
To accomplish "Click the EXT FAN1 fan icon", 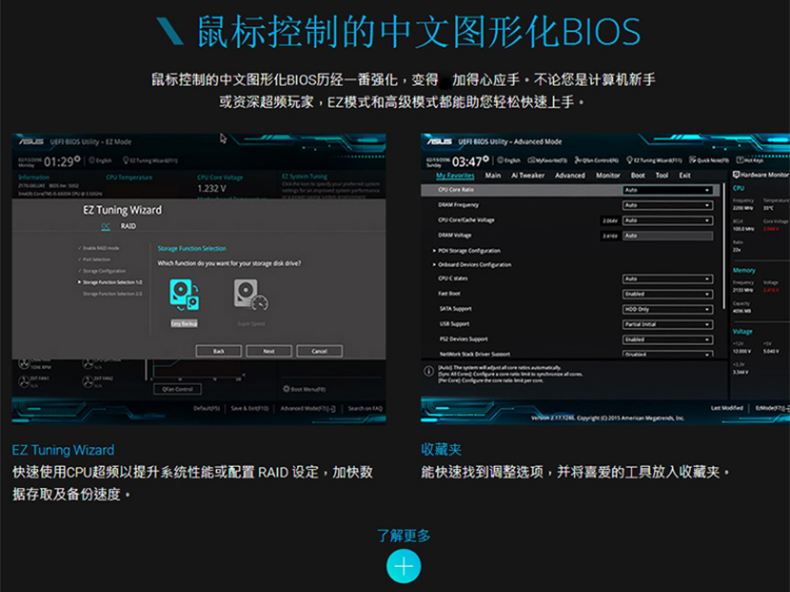I will 24,381.
